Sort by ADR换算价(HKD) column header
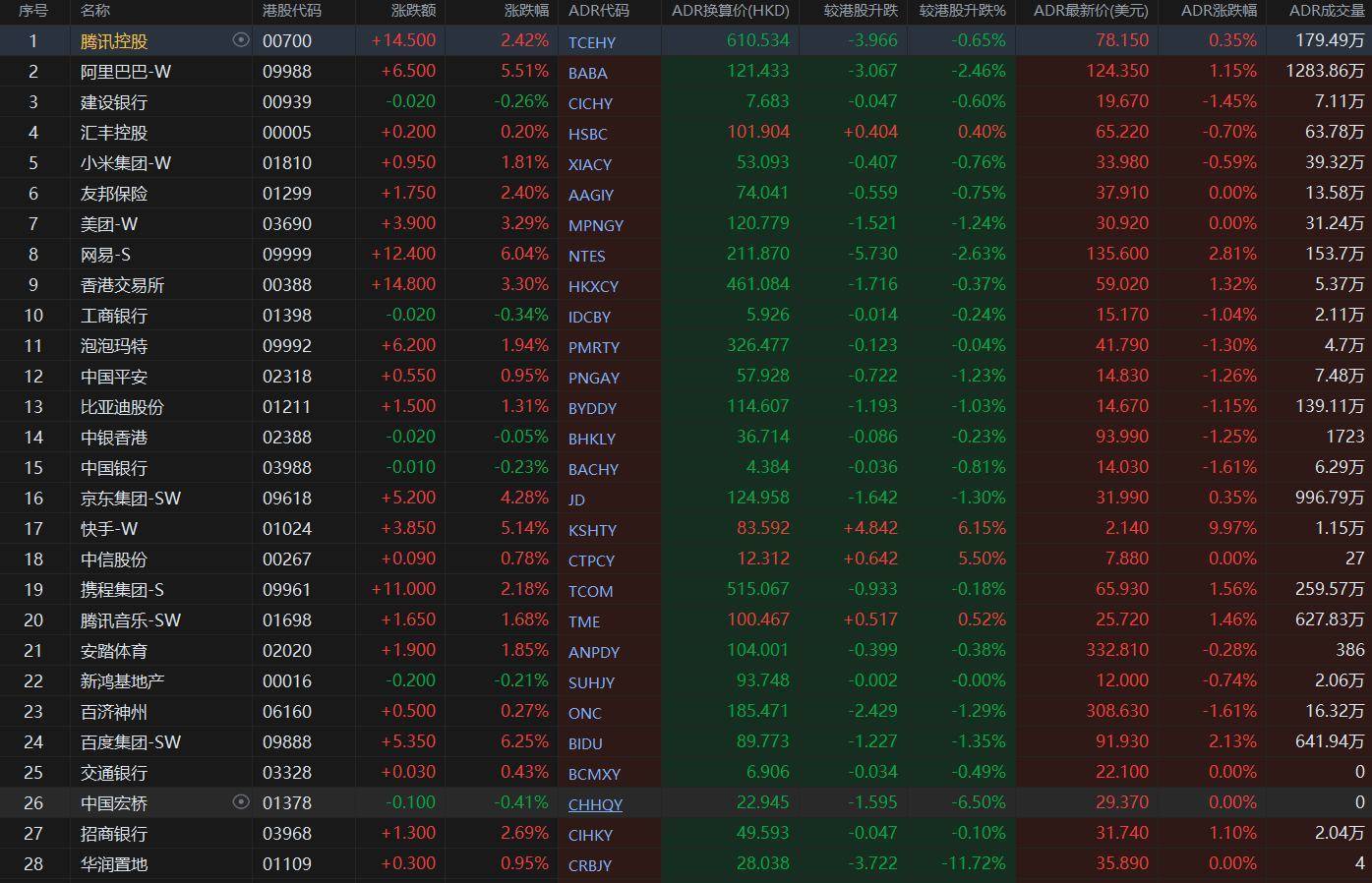The image size is (1372, 883). click(731, 11)
